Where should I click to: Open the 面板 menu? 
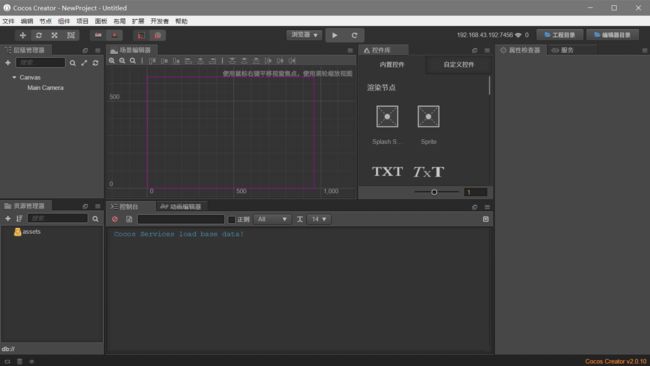[101, 21]
